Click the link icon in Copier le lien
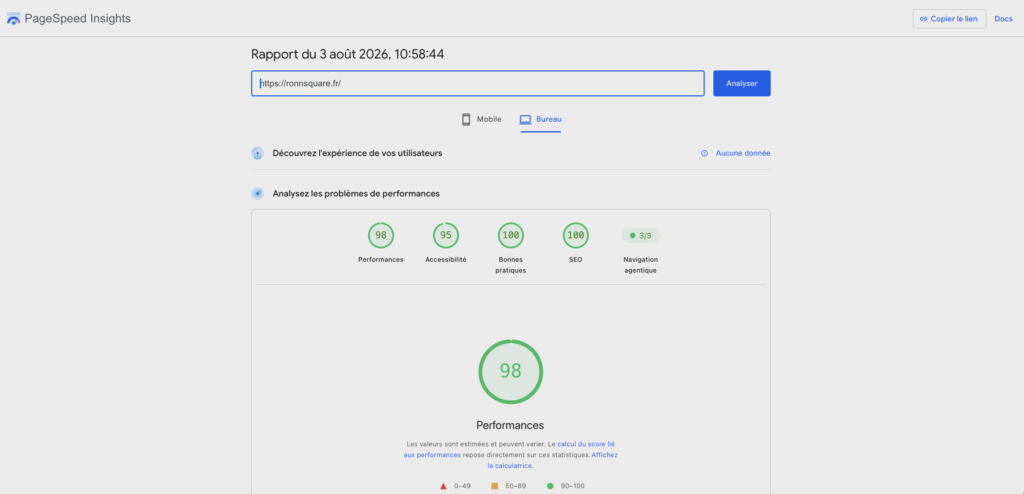Viewport: 1024px width, 494px height. 923,19
